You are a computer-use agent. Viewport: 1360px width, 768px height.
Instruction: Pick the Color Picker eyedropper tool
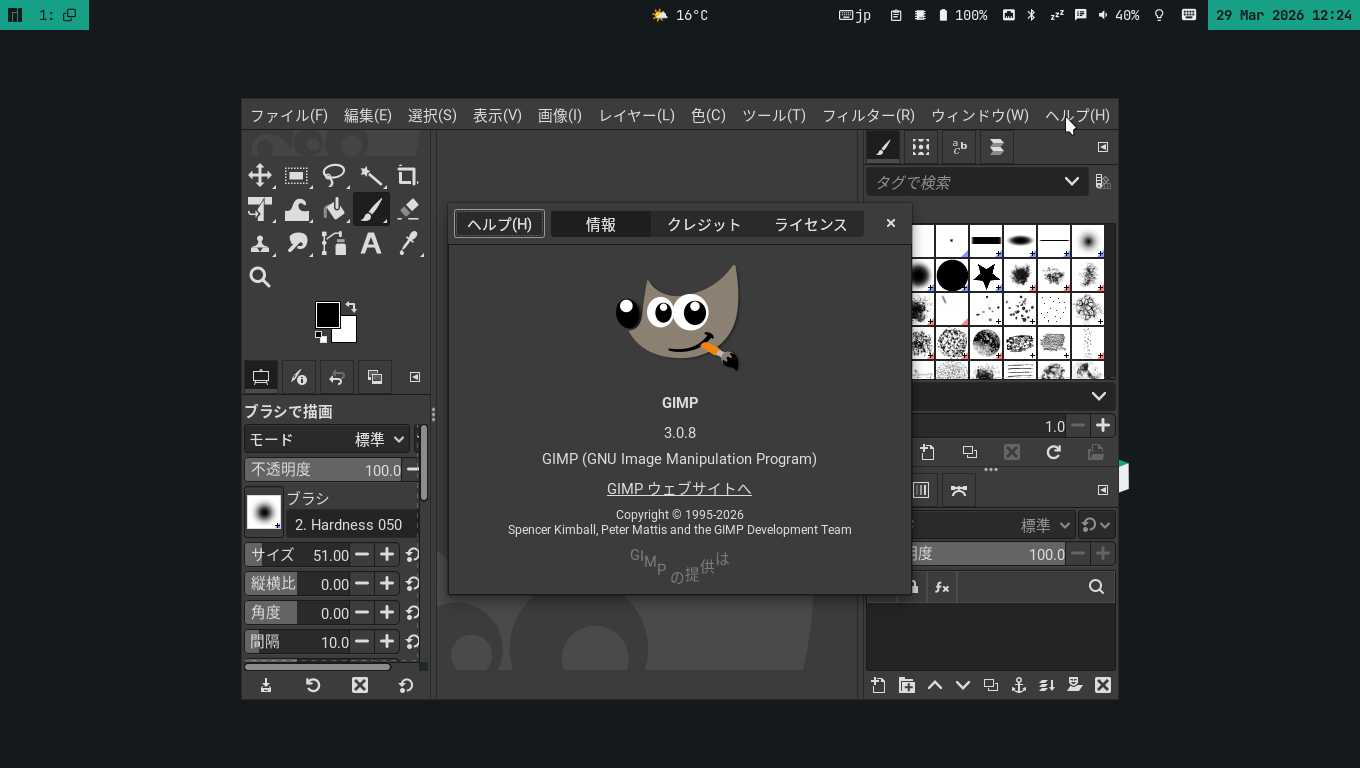[407, 244]
